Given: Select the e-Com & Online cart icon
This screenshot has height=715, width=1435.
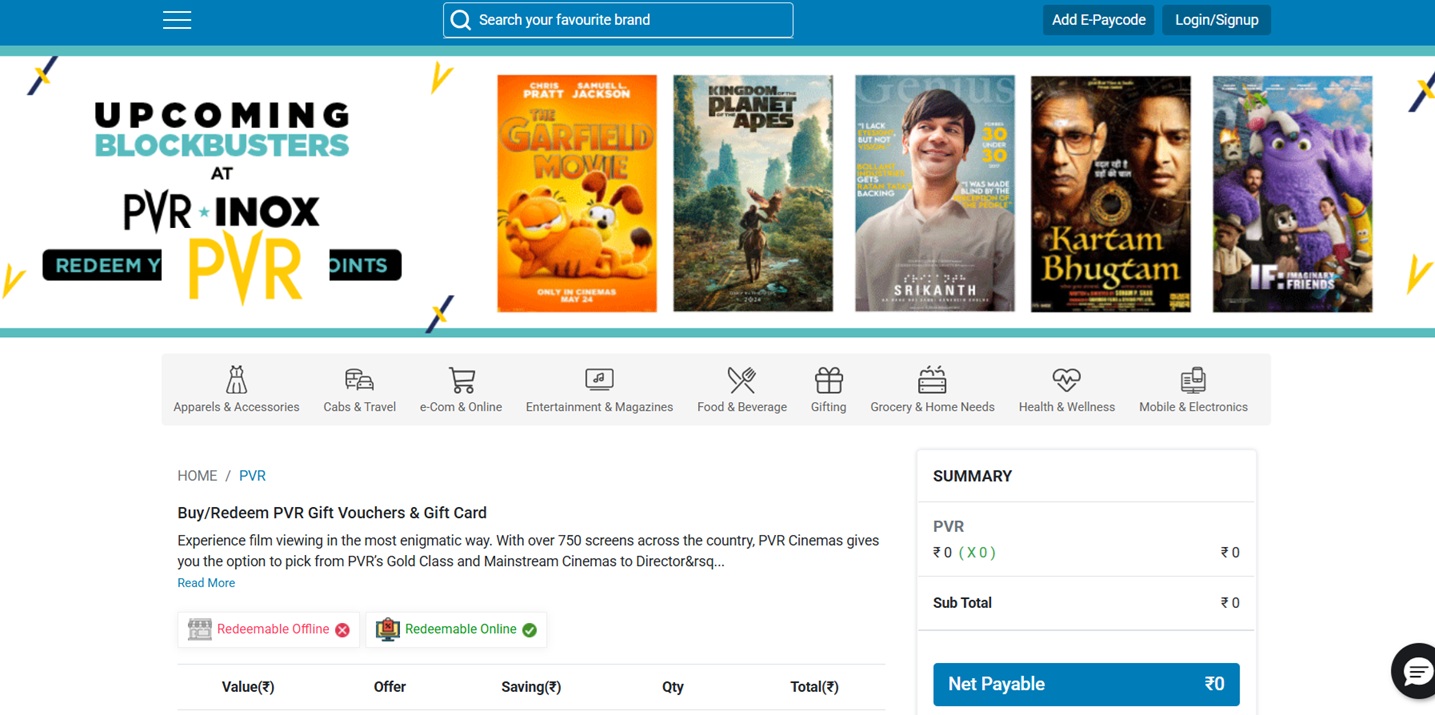Looking at the screenshot, I should click(461, 380).
